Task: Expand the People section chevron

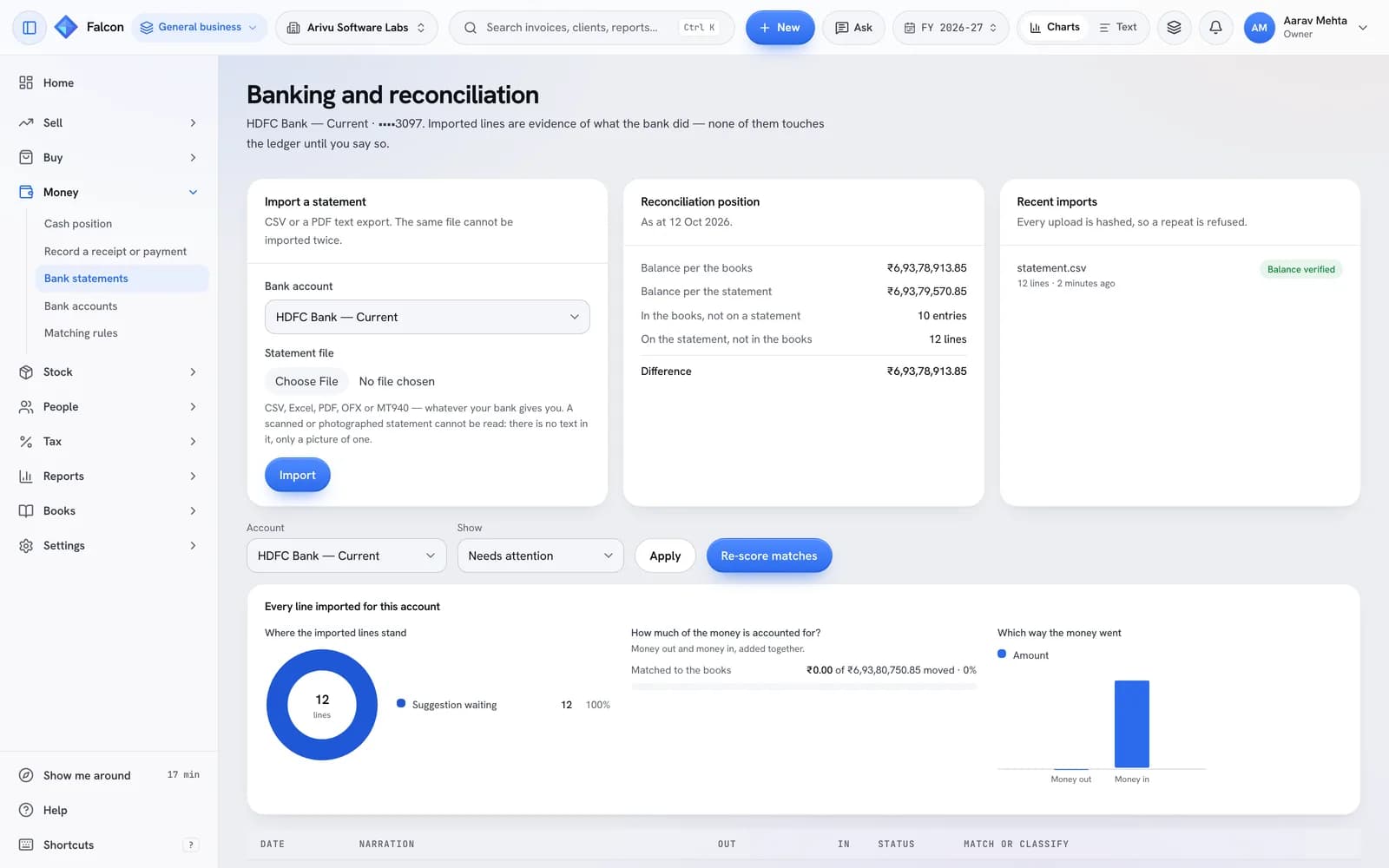Action: (x=193, y=406)
